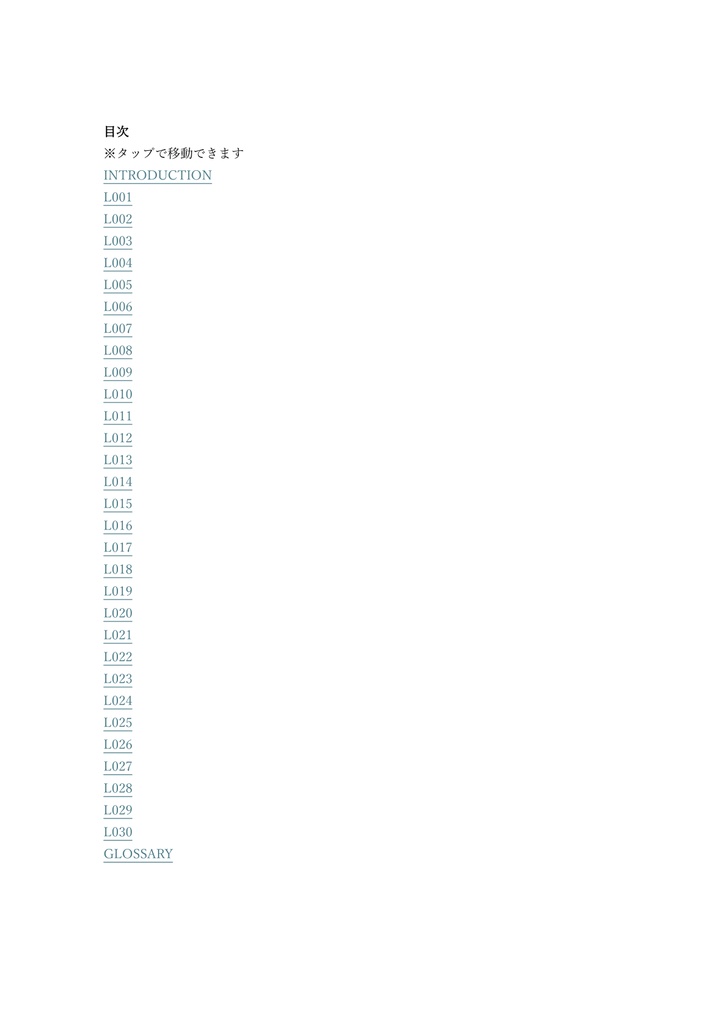This screenshot has width=724, height=1024.
Task: Navigate to L007
Action: click(118, 328)
